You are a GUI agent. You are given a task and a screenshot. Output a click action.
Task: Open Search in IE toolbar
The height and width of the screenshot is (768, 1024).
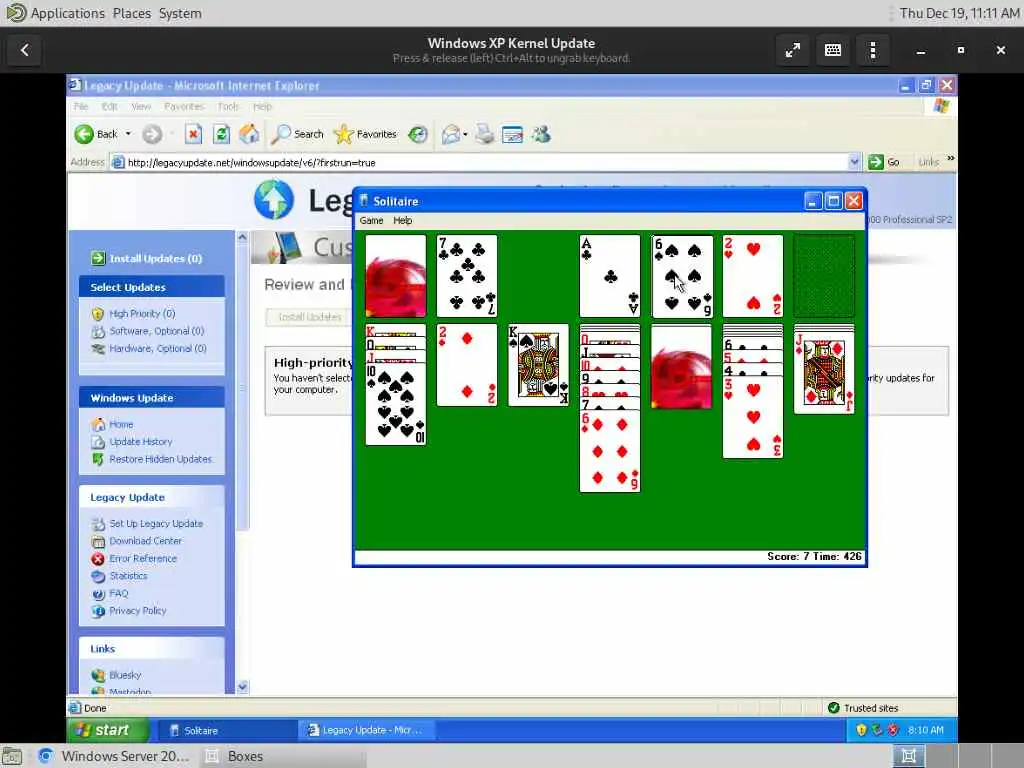(x=298, y=135)
